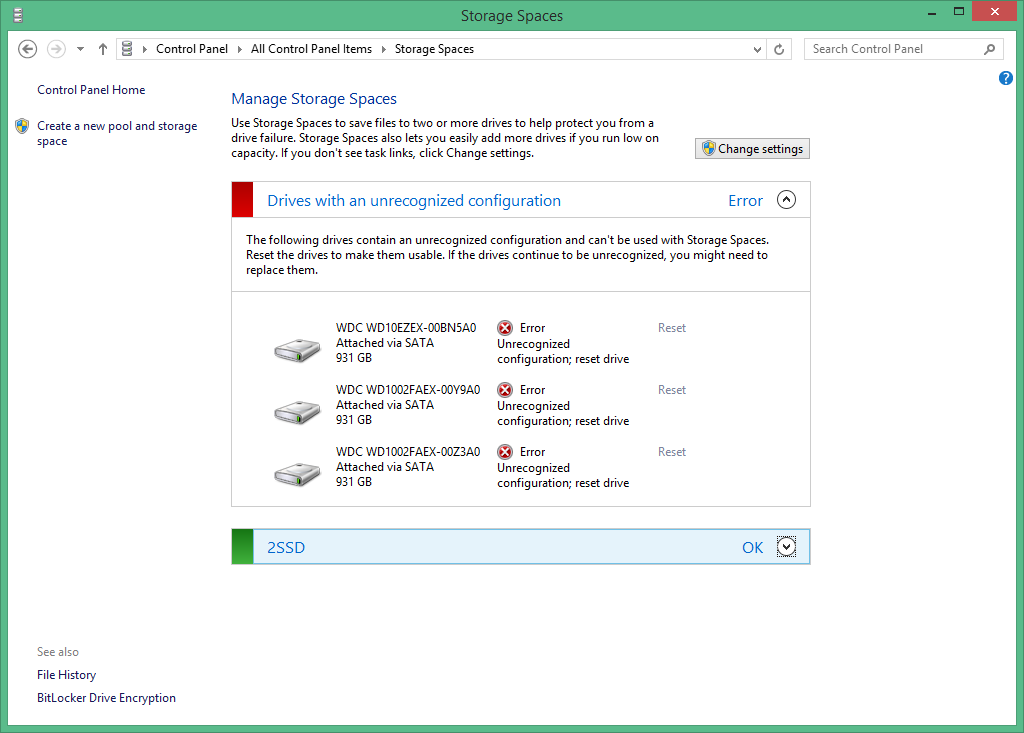Collapse the unrecognized configuration drives section
1024x733 pixels.
click(x=786, y=200)
